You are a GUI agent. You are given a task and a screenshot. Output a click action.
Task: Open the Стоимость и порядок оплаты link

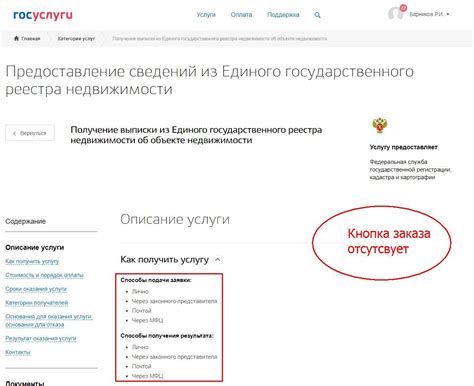pyautogui.click(x=44, y=275)
